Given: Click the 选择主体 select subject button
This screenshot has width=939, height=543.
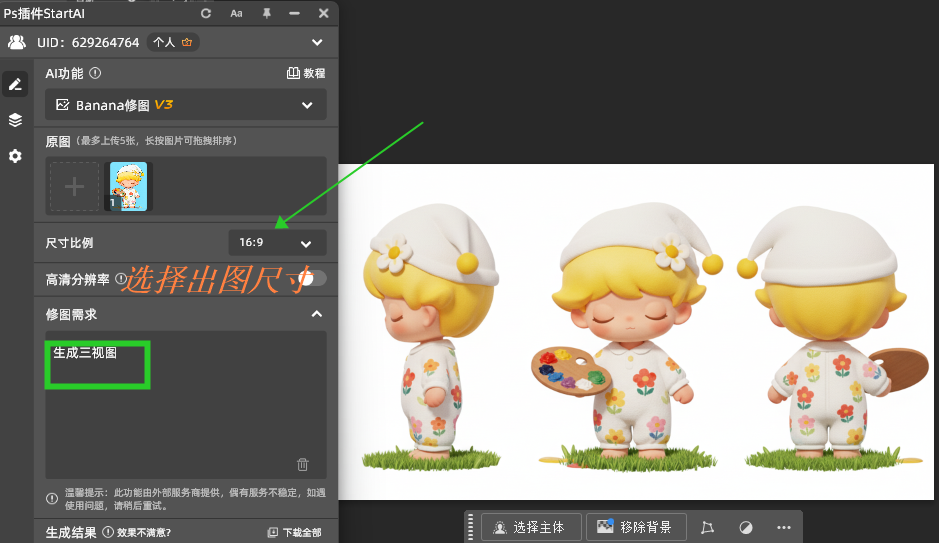Looking at the screenshot, I should coord(531,527).
